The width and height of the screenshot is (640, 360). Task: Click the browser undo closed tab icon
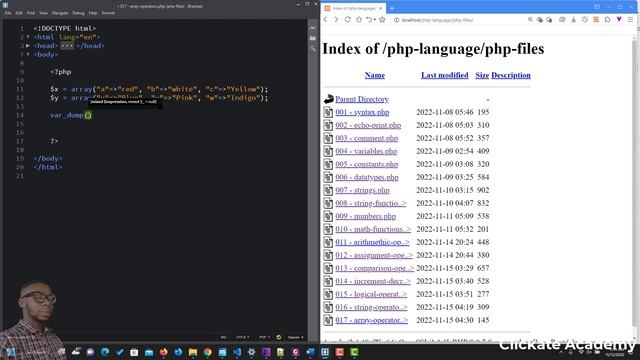click(370, 20)
